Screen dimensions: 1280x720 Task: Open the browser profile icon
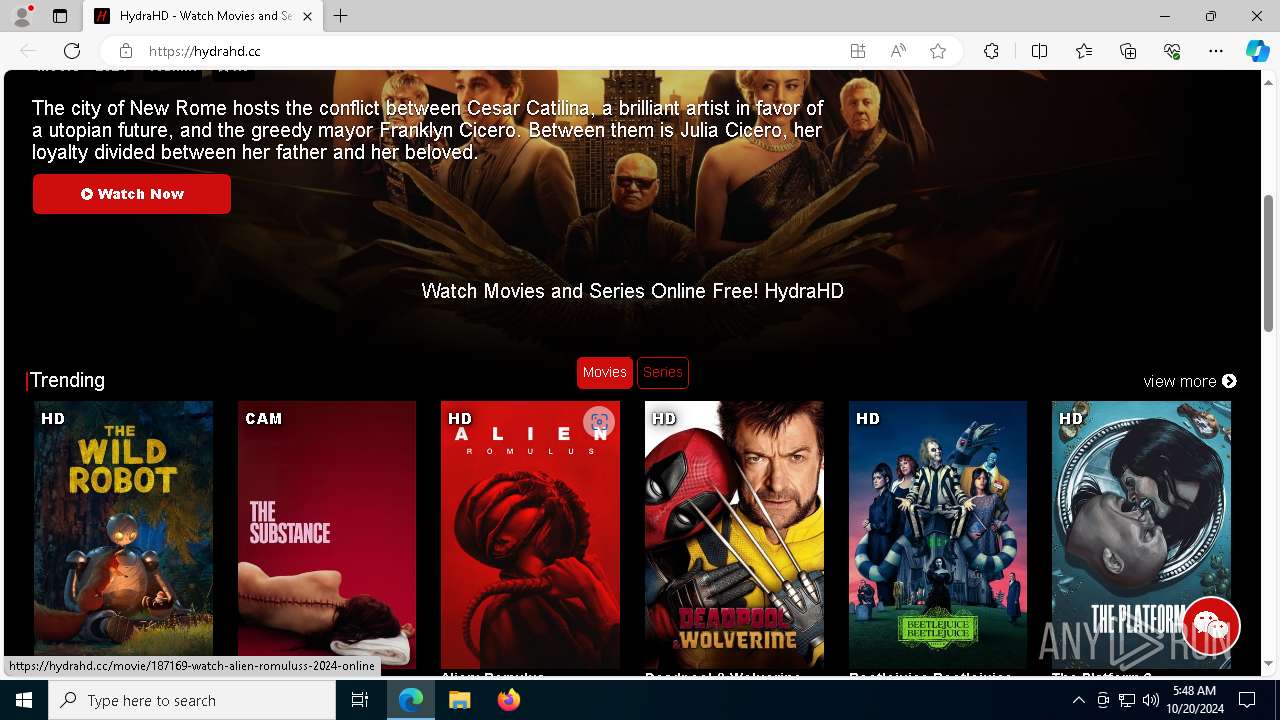pyautogui.click(x=22, y=16)
